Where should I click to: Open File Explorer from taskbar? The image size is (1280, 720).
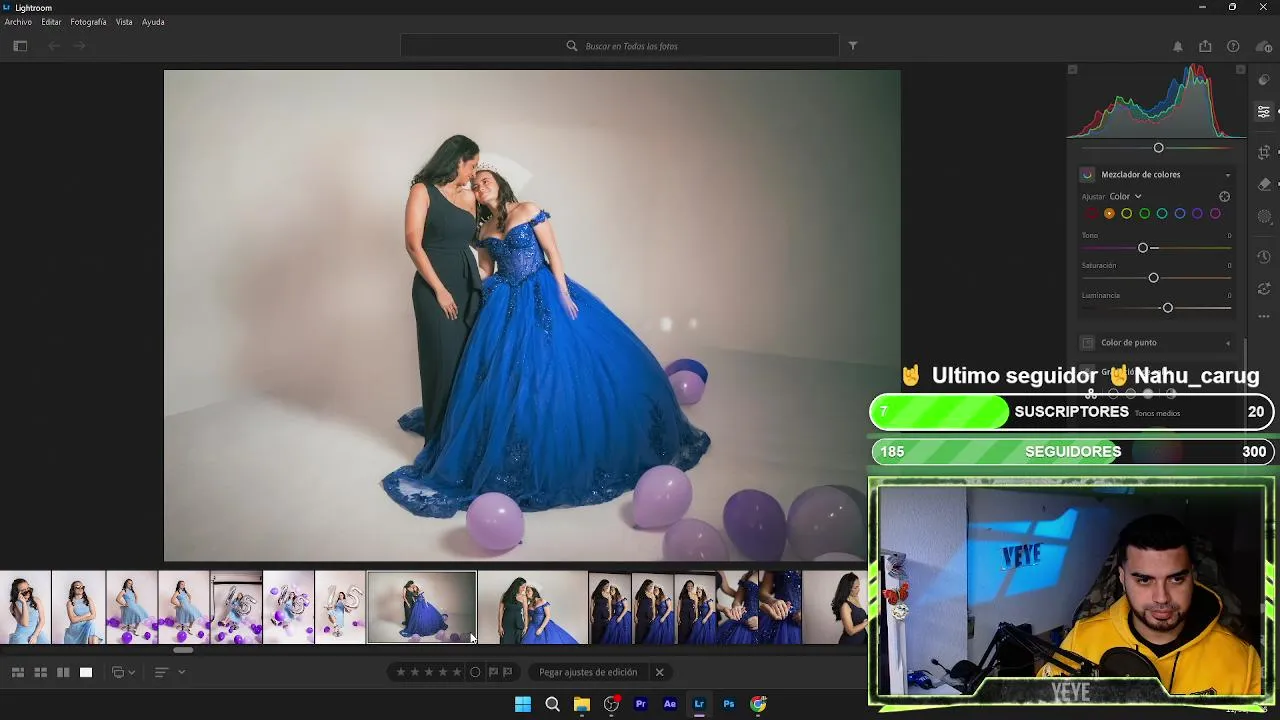tap(582, 705)
